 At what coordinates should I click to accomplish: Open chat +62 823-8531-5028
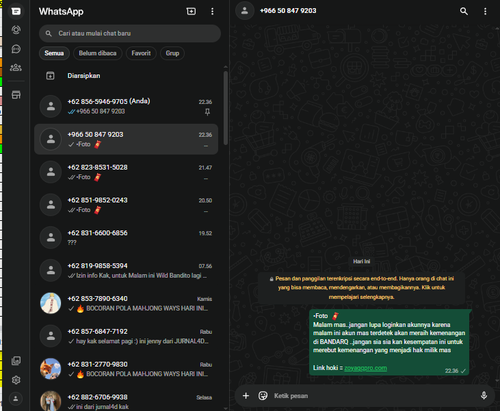pyautogui.click(x=126, y=172)
